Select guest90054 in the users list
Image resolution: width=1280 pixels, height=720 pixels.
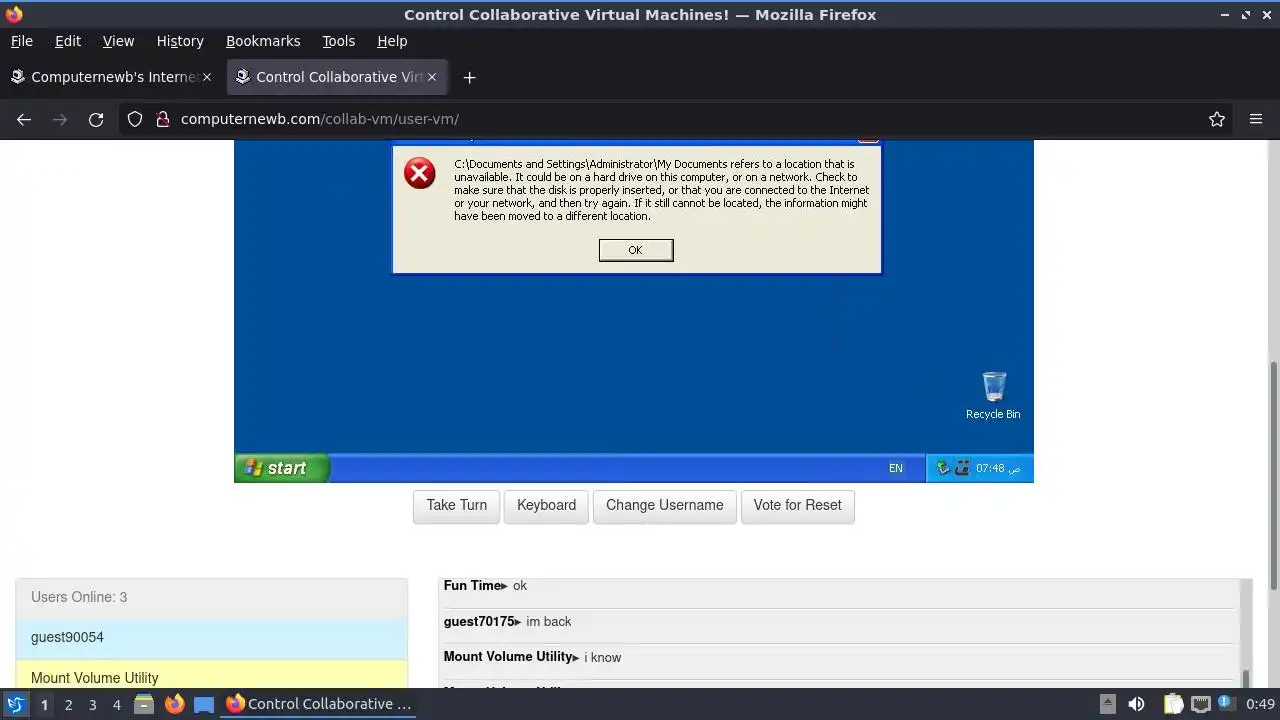(x=212, y=638)
